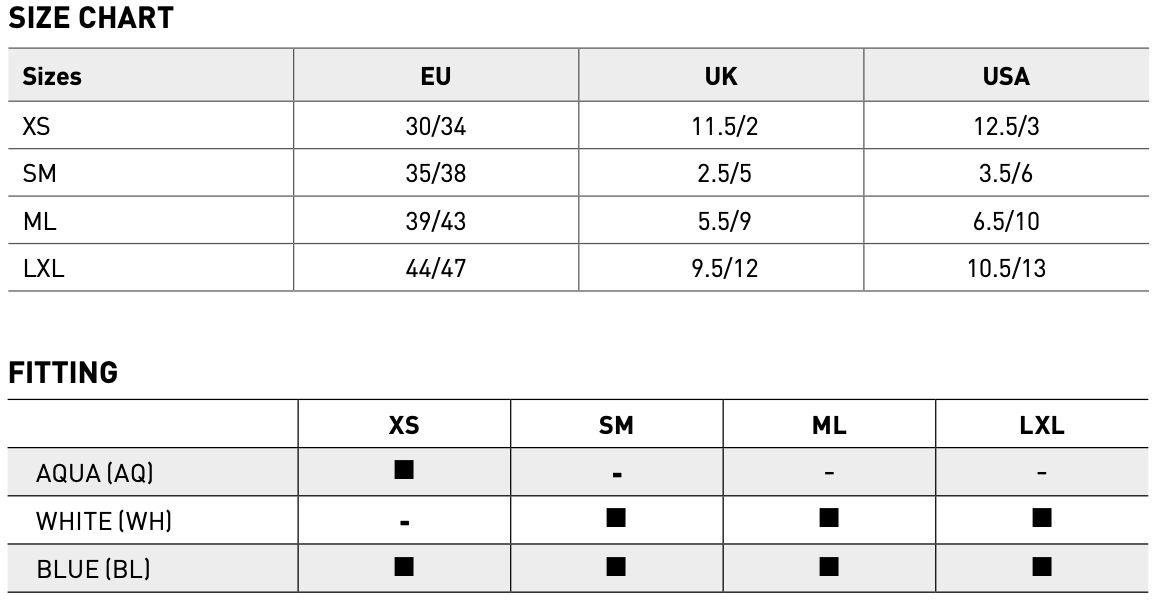Click the BLUE SM availability square
This screenshot has height=605, width=1161.
click(x=616, y=566)
